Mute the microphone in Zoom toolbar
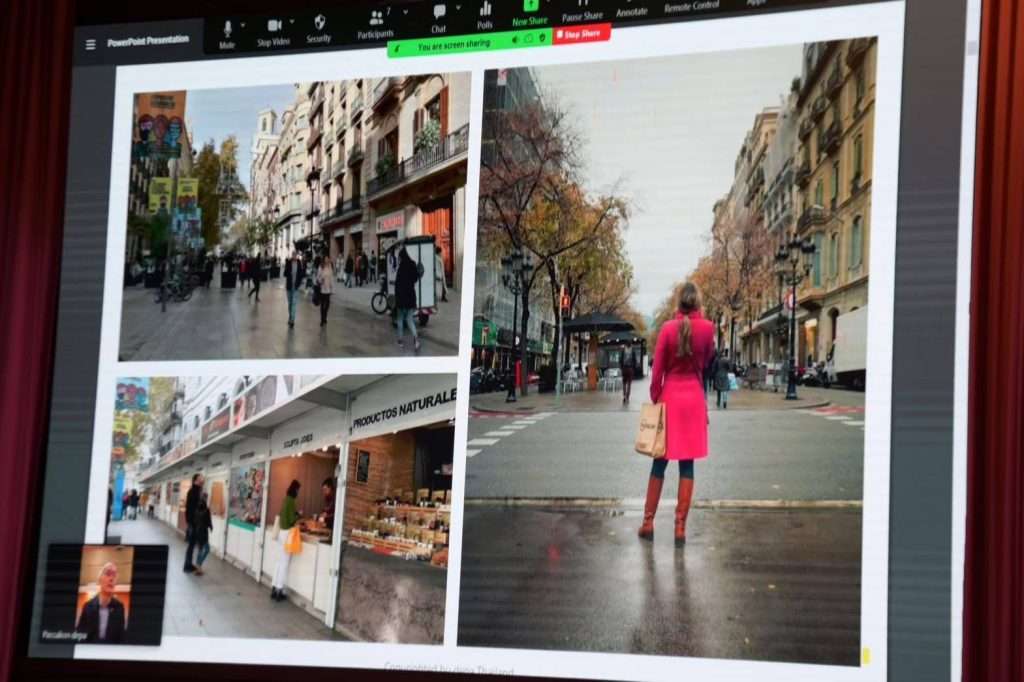The image size is (1024, 682). point(227,34)
